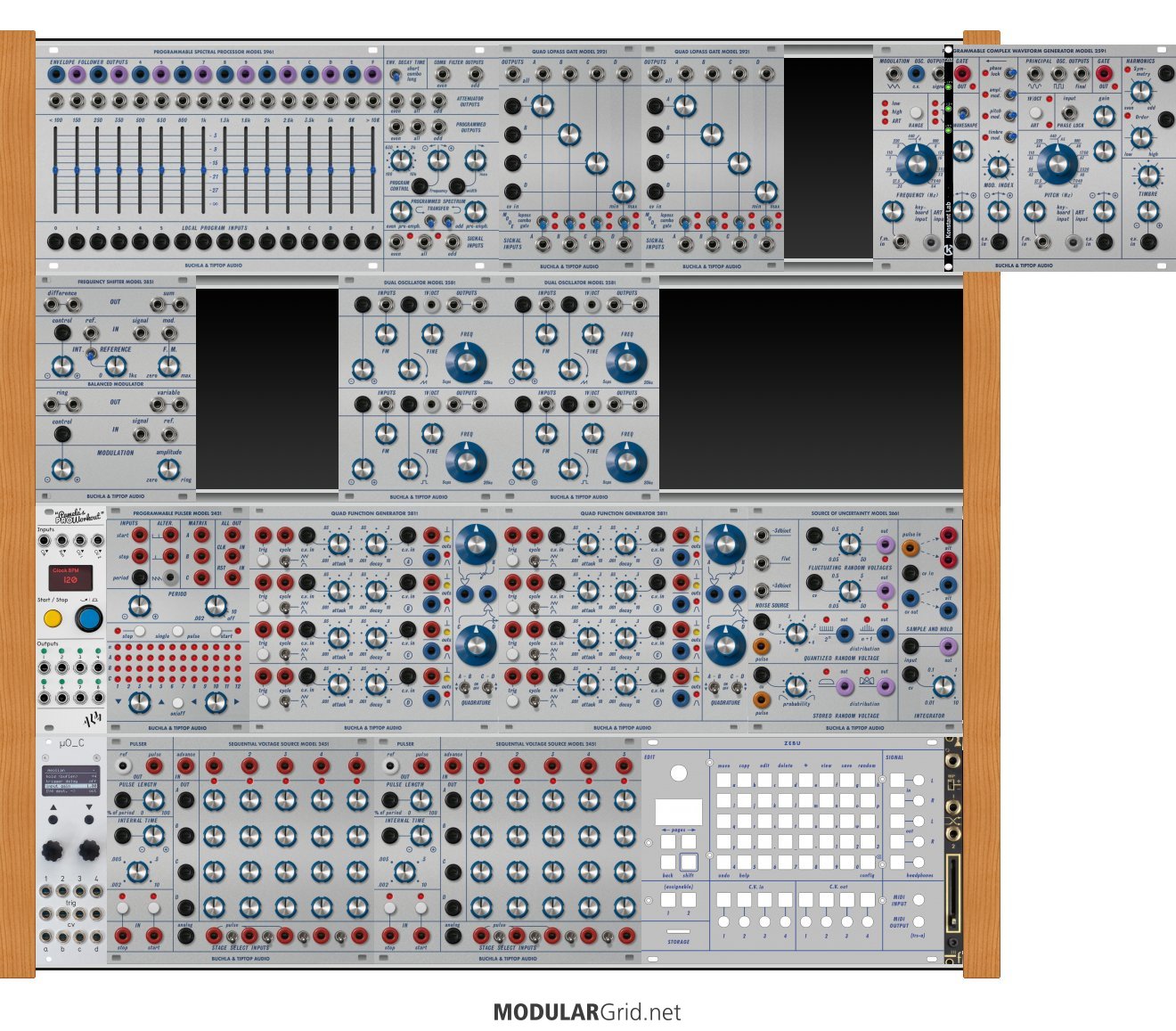Click the single pulse button on Programmable Pulser
1176x1031 pixels.
pos(177,631)
